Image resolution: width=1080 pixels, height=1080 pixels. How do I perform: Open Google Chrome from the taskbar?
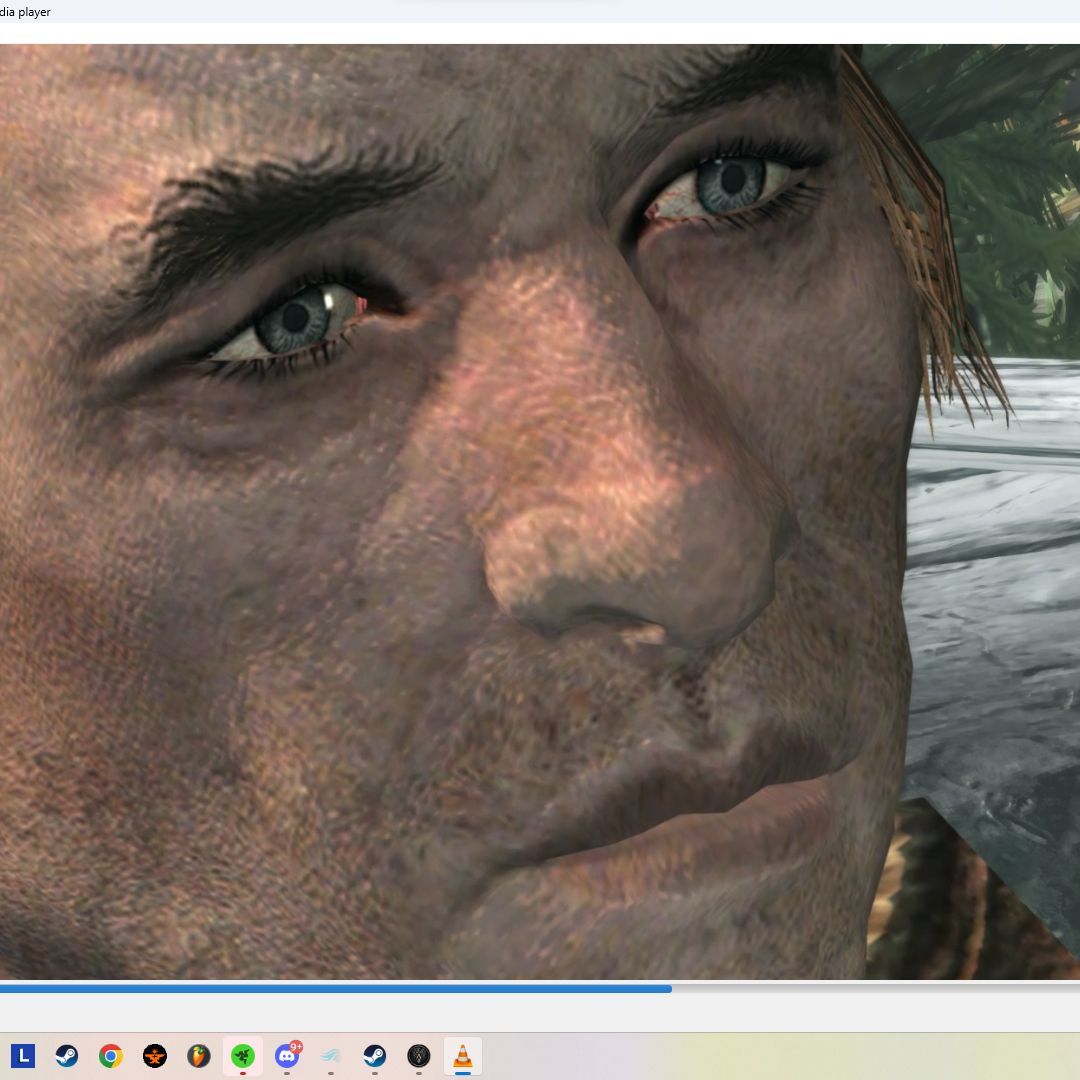(x=111, y=1055)
